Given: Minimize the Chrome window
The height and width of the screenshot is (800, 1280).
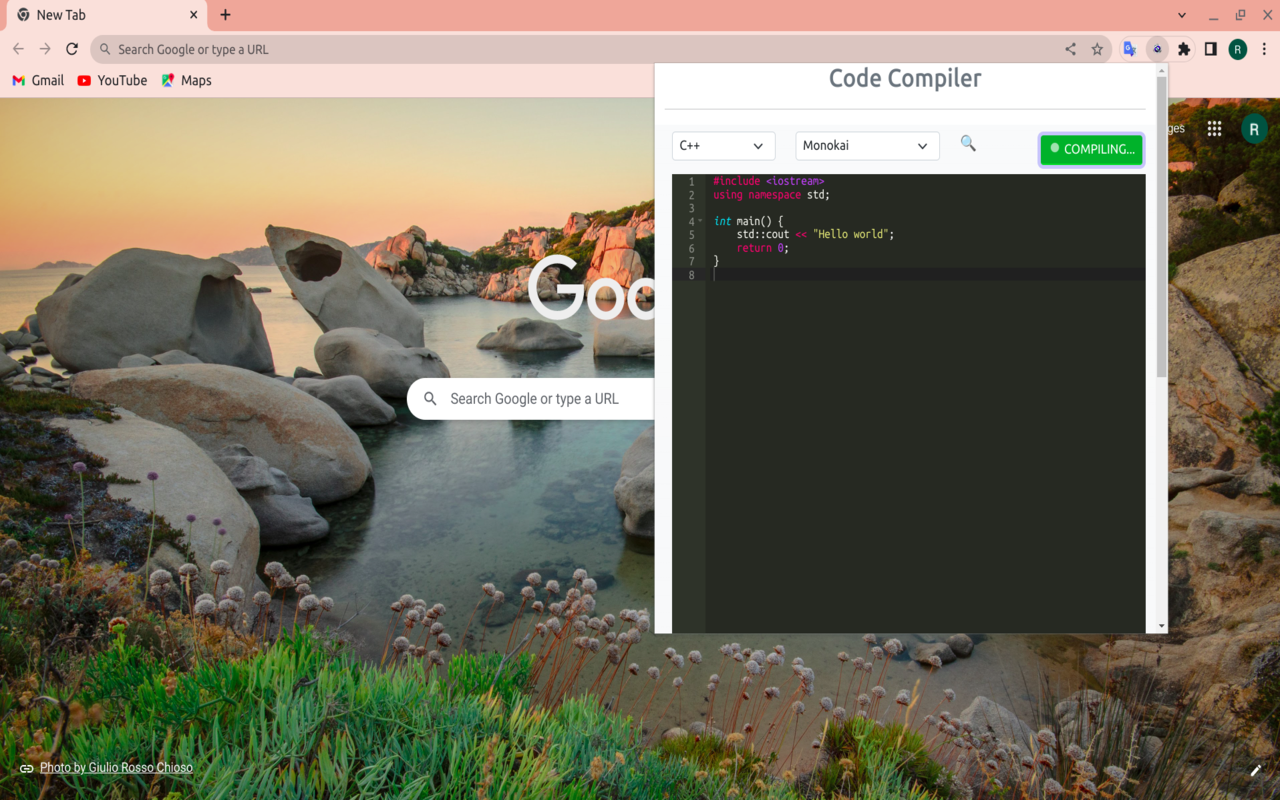Looking at the screenshot, I should tap(1213, 15).
